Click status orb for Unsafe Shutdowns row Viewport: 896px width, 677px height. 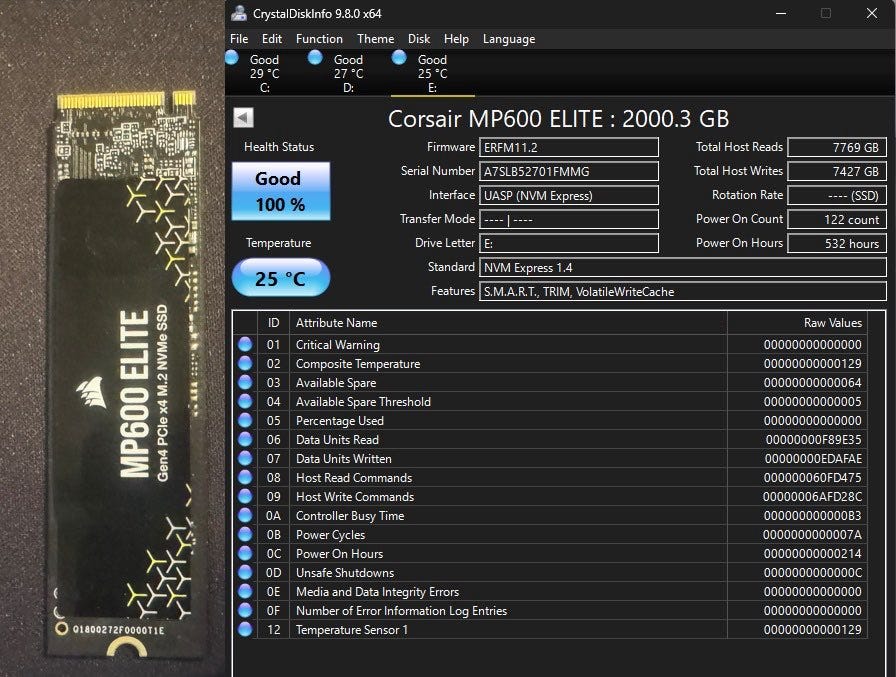[x=245, y=572]
